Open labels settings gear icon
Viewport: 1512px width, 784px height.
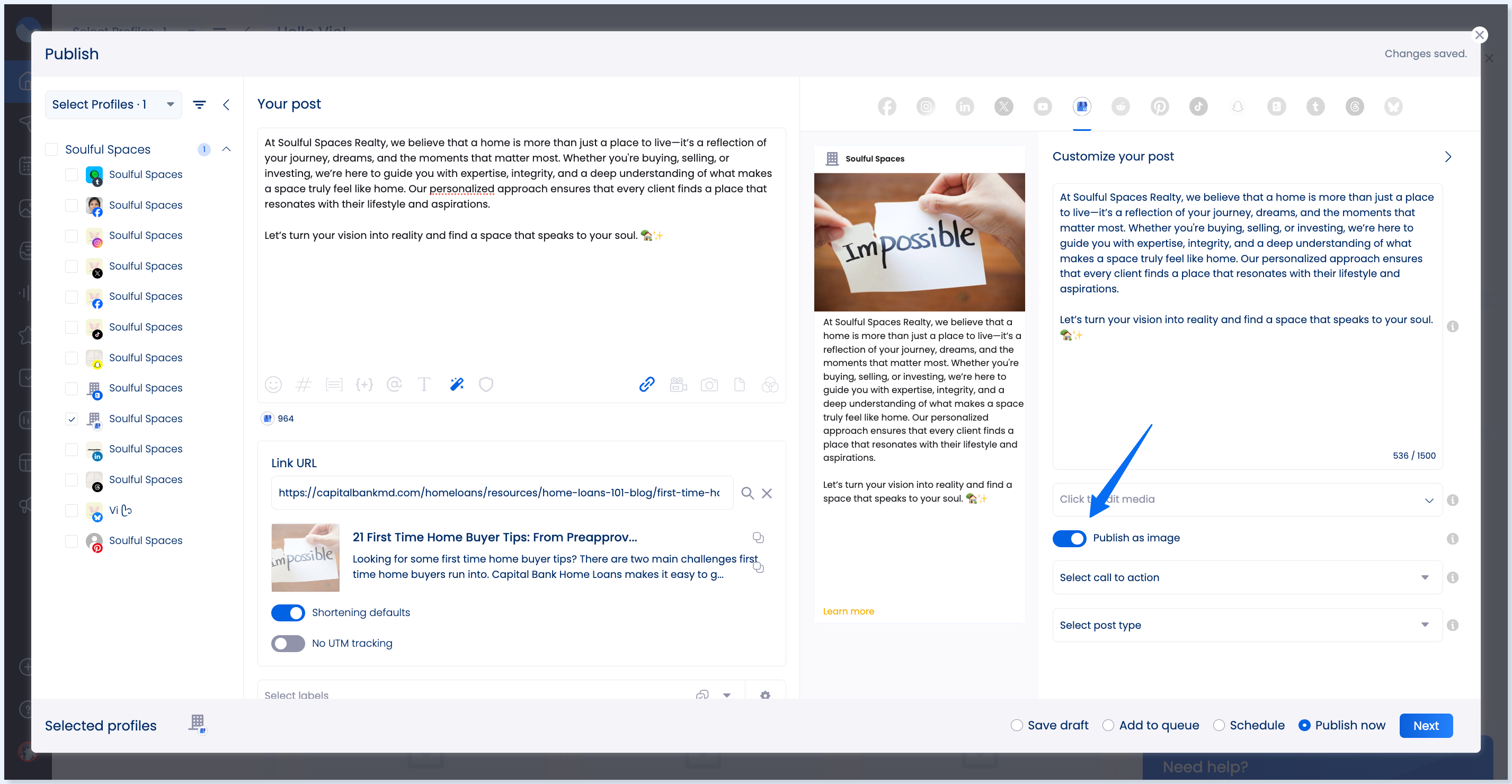point(765,694)
